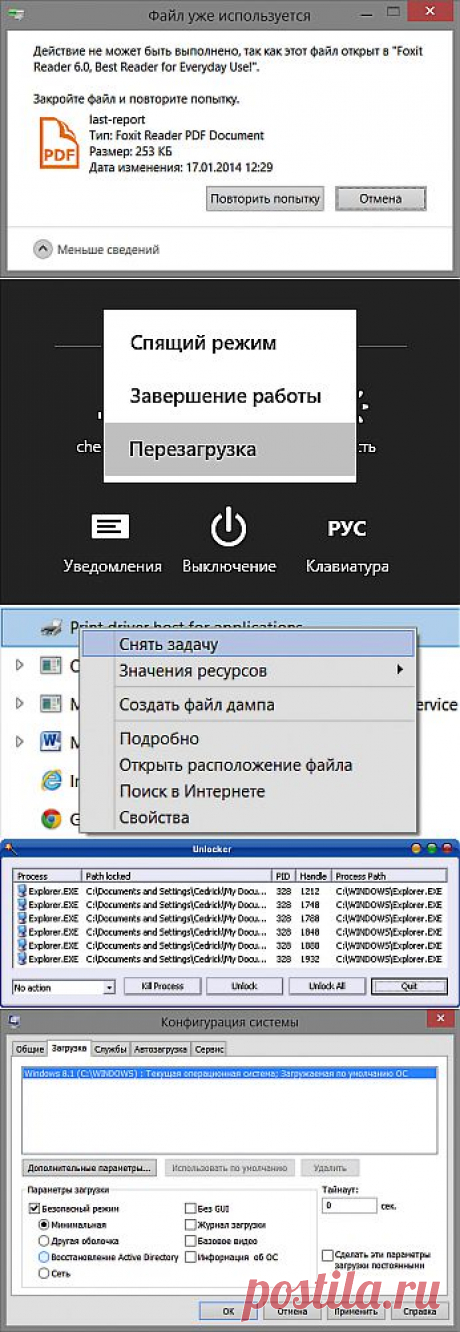Select Unlocker row with handle 1888
The image size is (460, 1332).
230,944
